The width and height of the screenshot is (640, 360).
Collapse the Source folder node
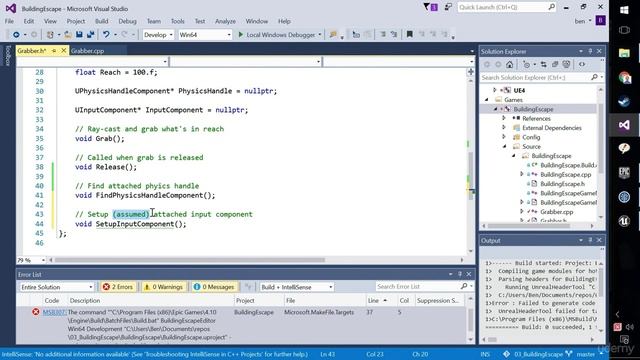(505, 147)
